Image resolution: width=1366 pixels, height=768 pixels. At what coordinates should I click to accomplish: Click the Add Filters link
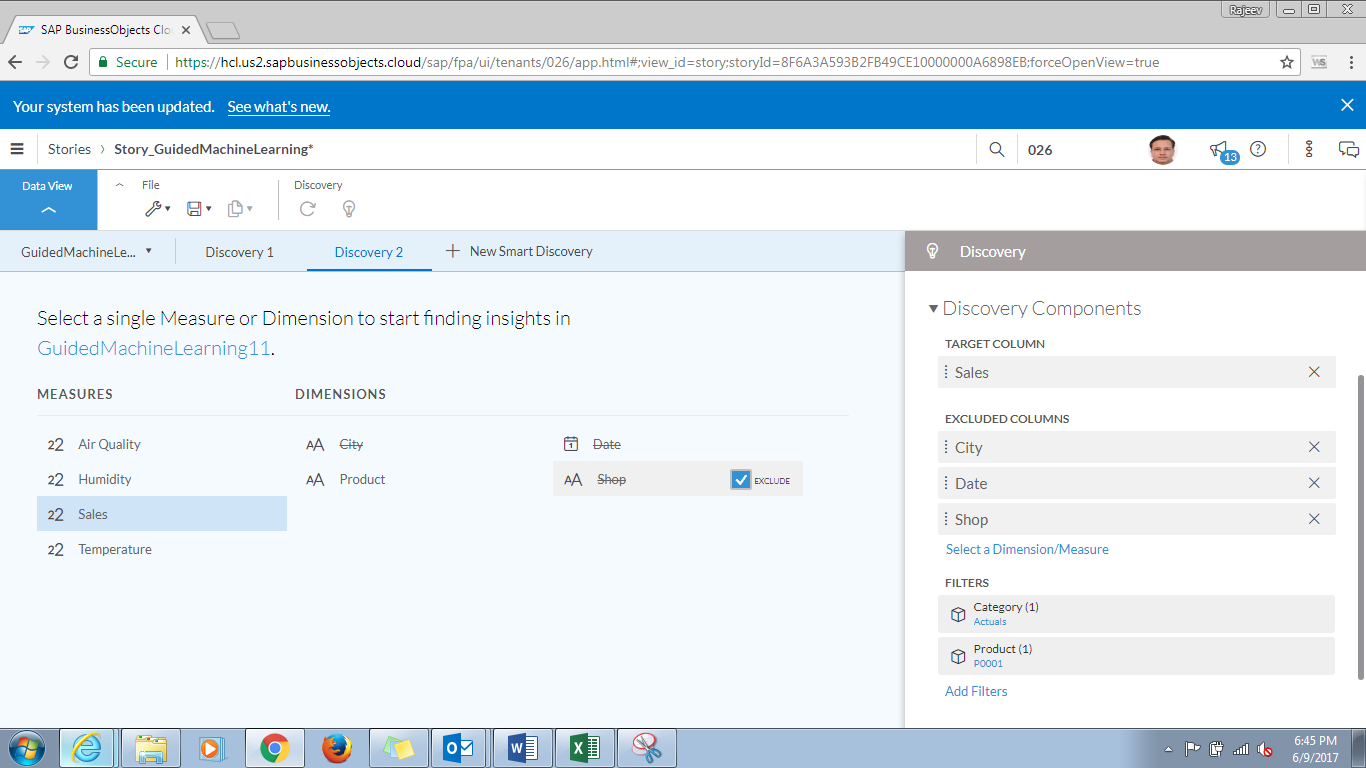(976, 691)
